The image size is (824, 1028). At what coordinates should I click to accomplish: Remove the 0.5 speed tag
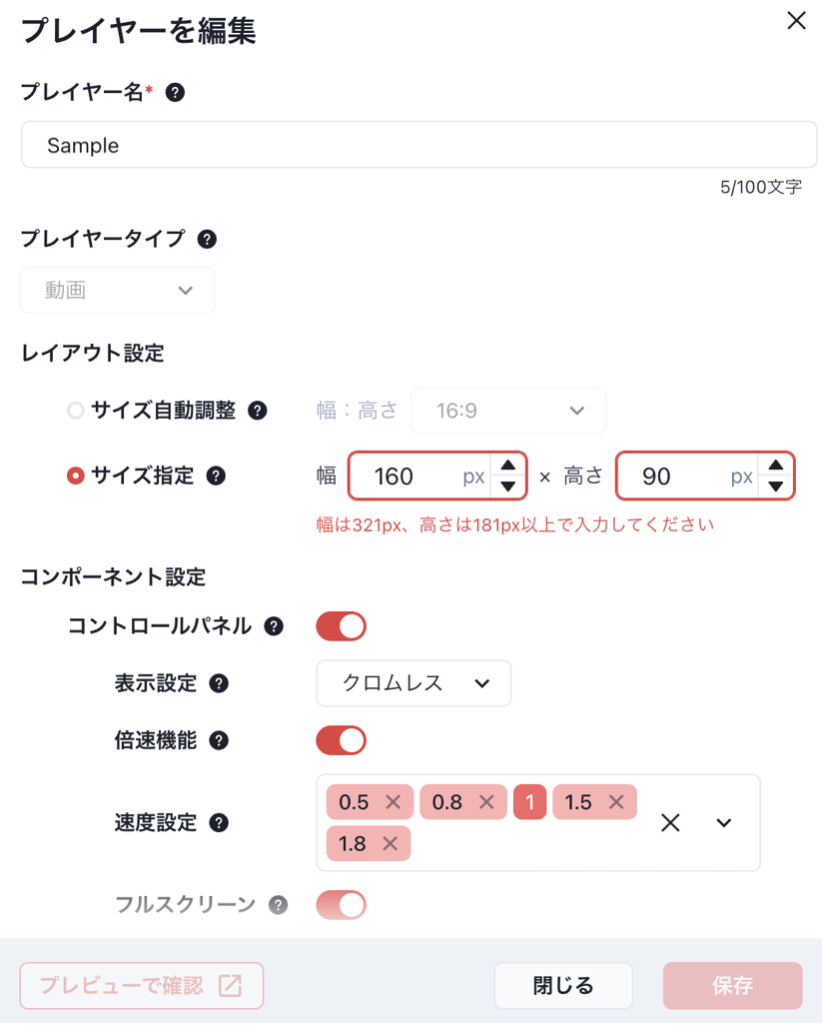(393, 802)
